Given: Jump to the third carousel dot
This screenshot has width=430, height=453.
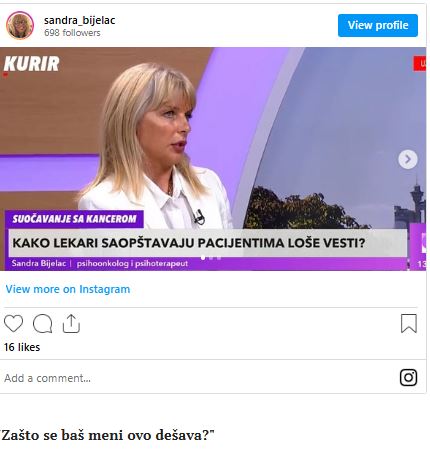Looking at the screenshot, I should click(219, 257).
